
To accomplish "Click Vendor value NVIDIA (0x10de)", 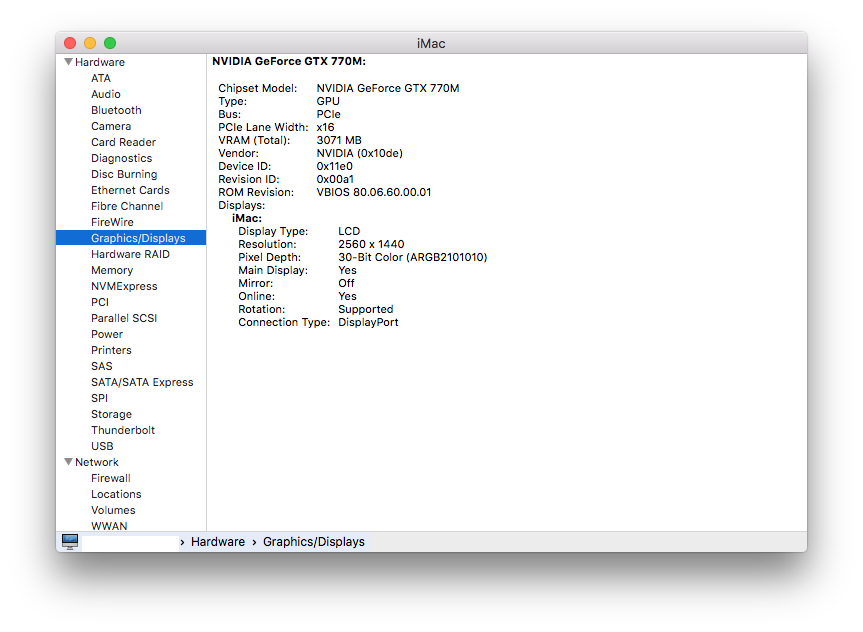I will click(359, 153).
